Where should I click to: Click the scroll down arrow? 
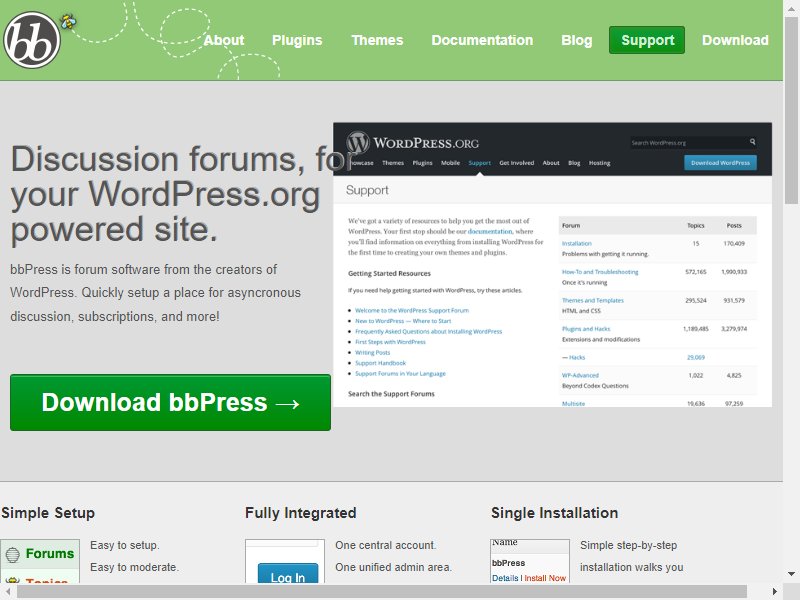click(x=791, y=574)
